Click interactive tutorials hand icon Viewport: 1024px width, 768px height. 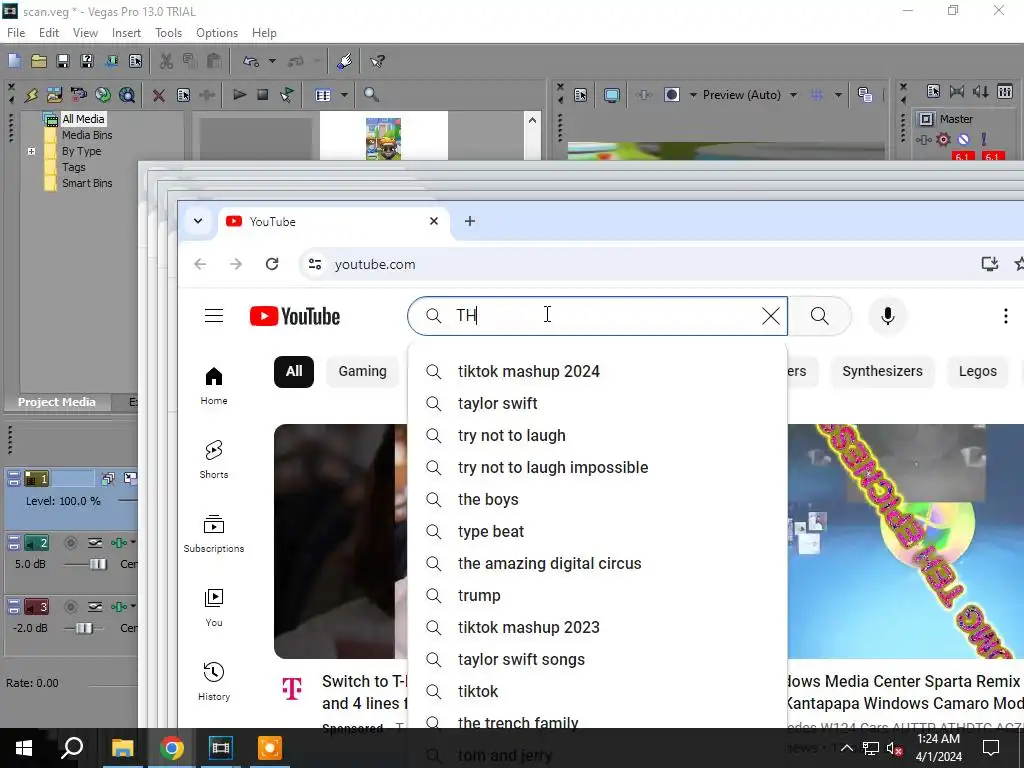click(344, 61)
